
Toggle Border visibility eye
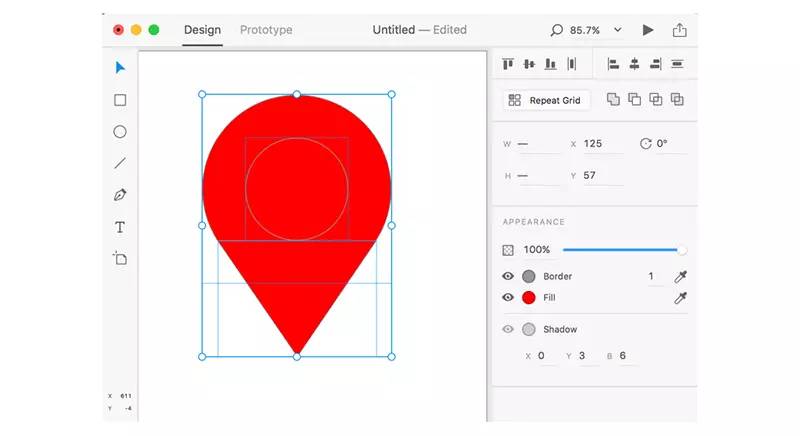coord(508,276)
